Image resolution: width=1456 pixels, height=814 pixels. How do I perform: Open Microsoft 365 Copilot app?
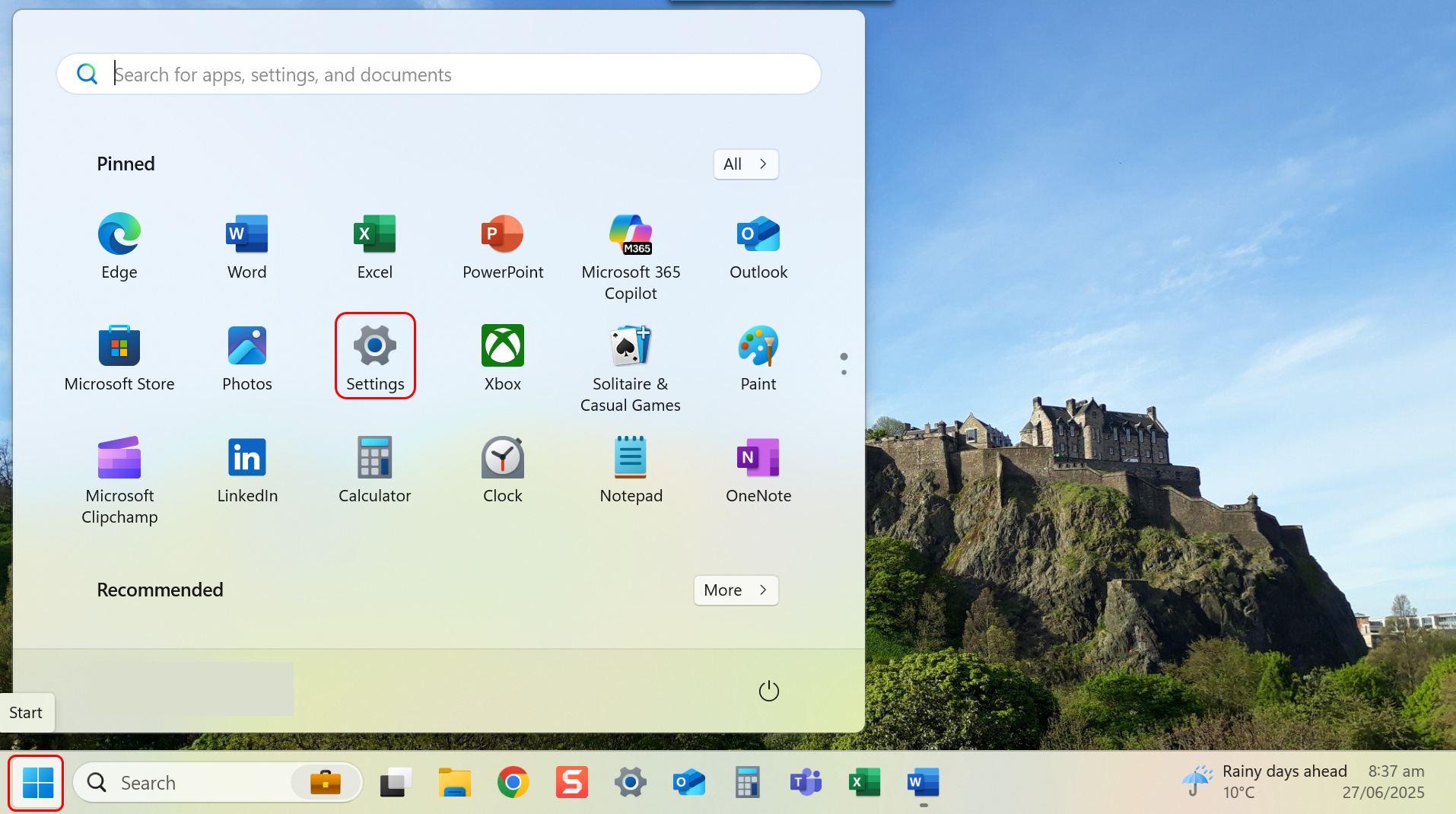tap(631, 257)
